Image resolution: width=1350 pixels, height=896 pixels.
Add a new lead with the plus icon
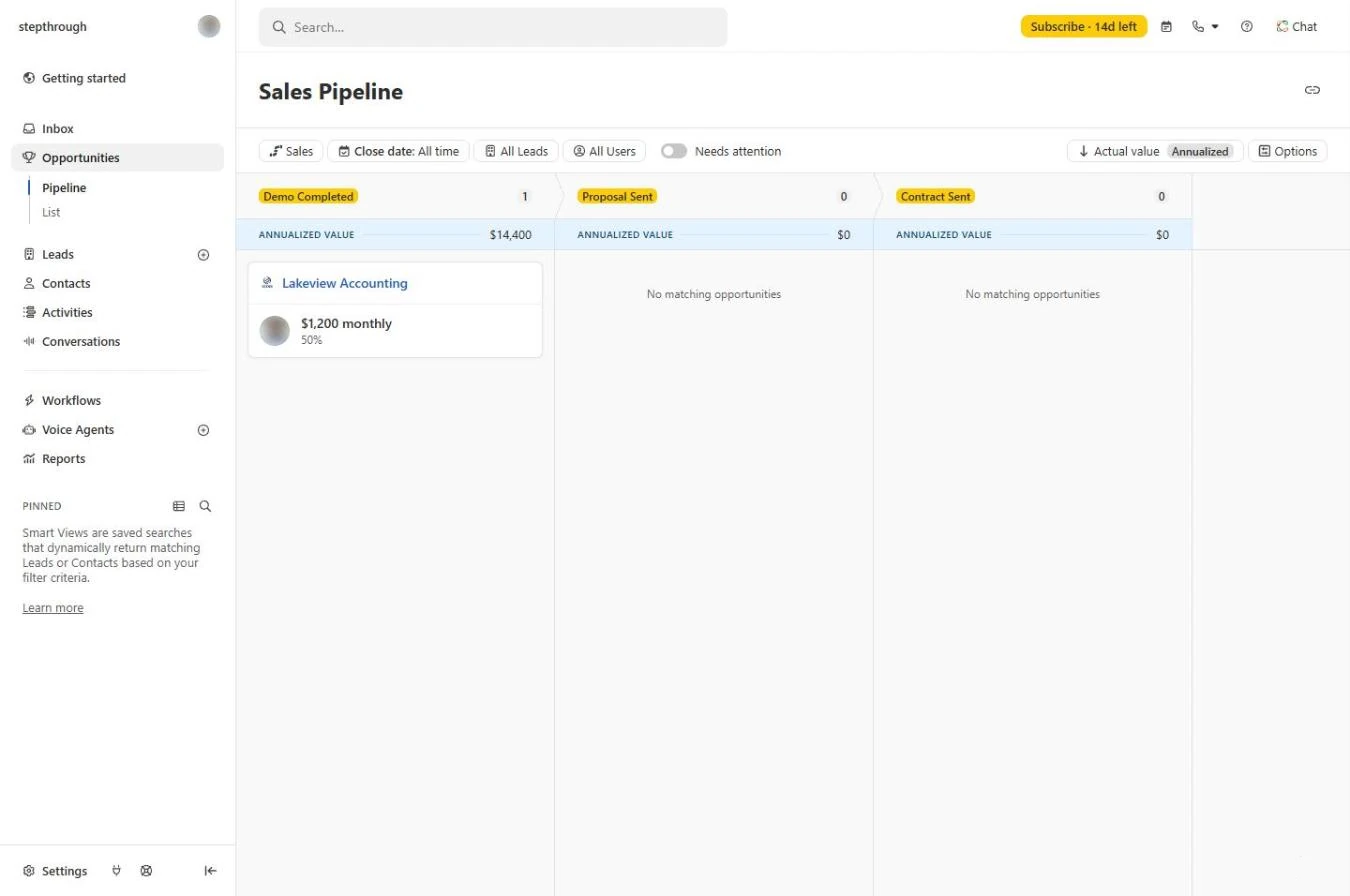coord(204,255)
